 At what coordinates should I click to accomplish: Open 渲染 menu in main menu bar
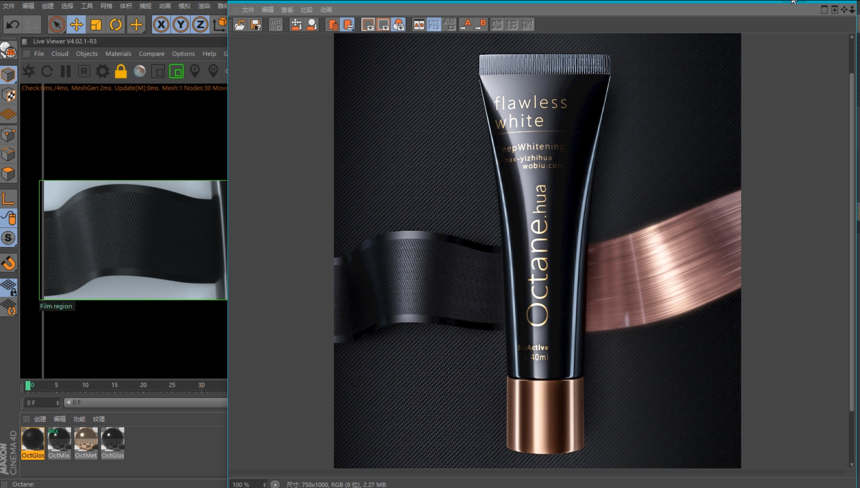click(204, 6)
